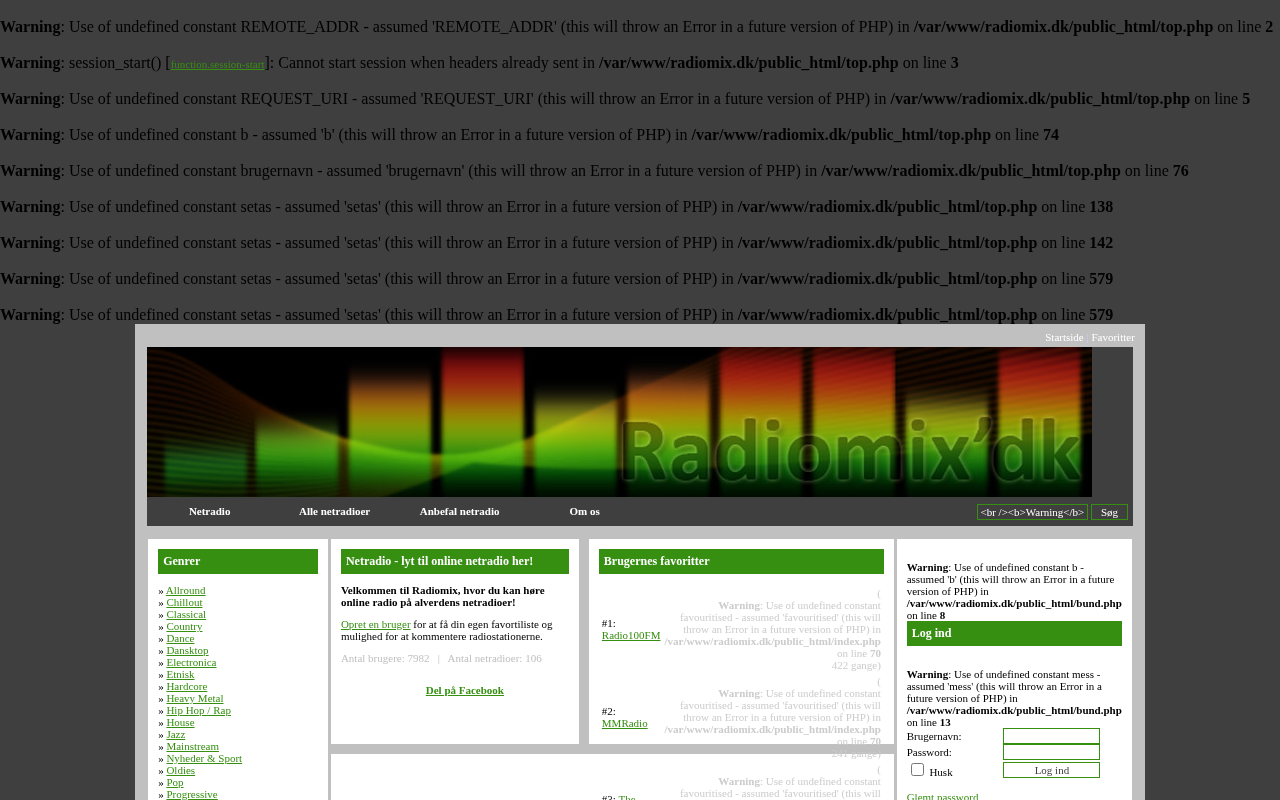This screenshot has height=800, width=1280.
Task: Select the Nyheder & Sport genre
Action: point(204,759)
